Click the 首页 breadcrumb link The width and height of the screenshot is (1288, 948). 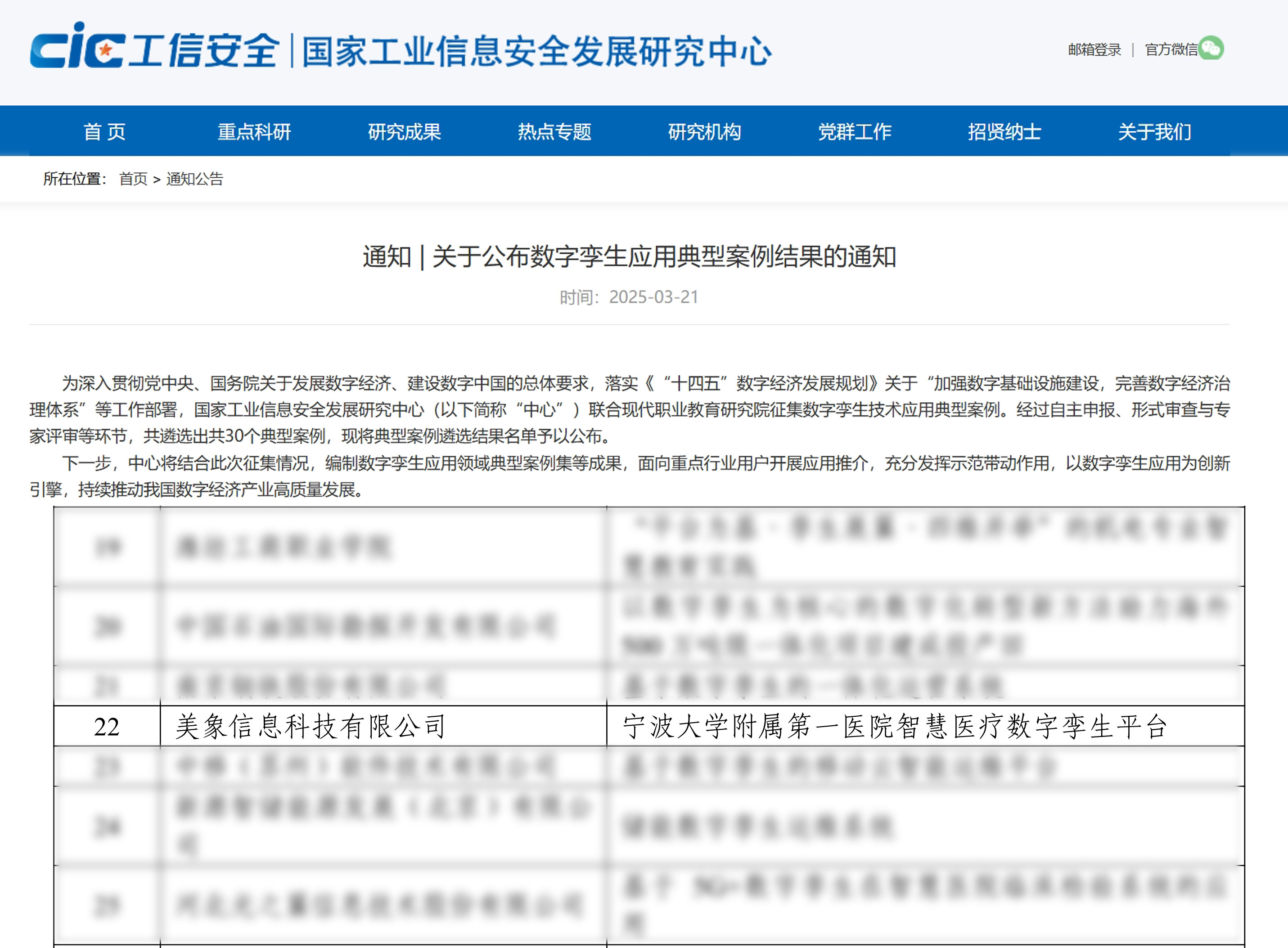133,179
